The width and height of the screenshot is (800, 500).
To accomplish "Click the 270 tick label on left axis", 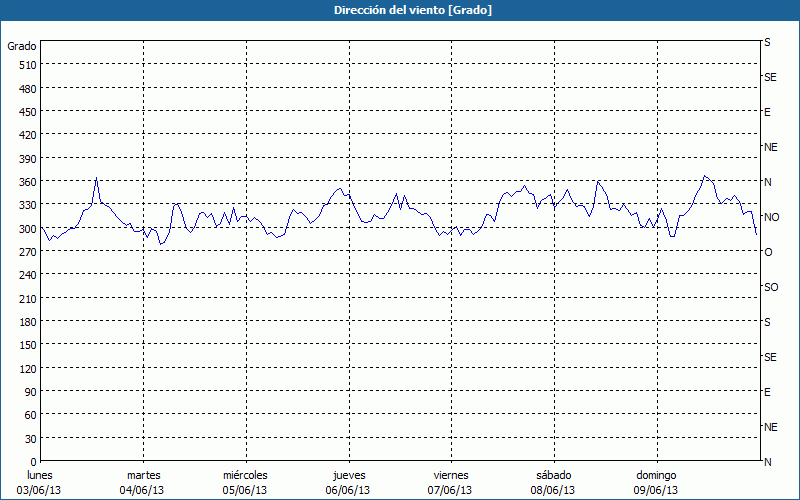I will [x=27, y=252].
